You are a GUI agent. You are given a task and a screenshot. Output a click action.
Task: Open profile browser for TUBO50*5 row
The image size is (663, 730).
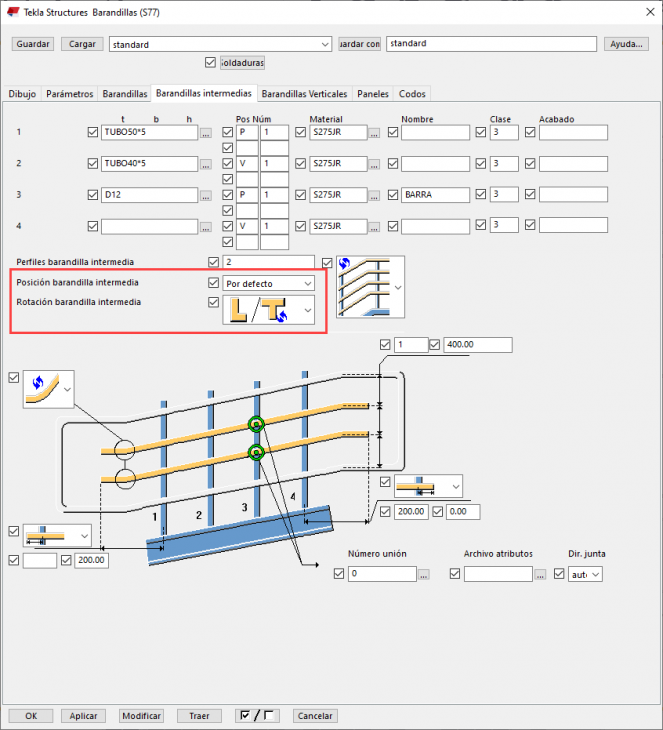[205, 133]
